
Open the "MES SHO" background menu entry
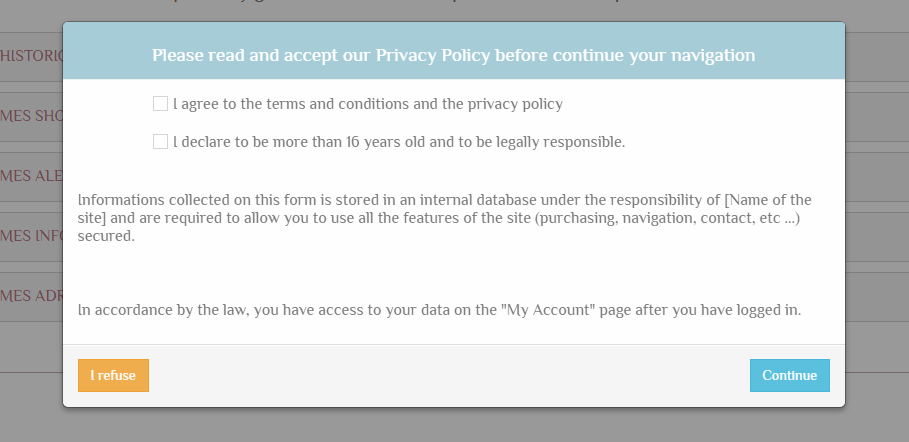click(x=32, y=116)
